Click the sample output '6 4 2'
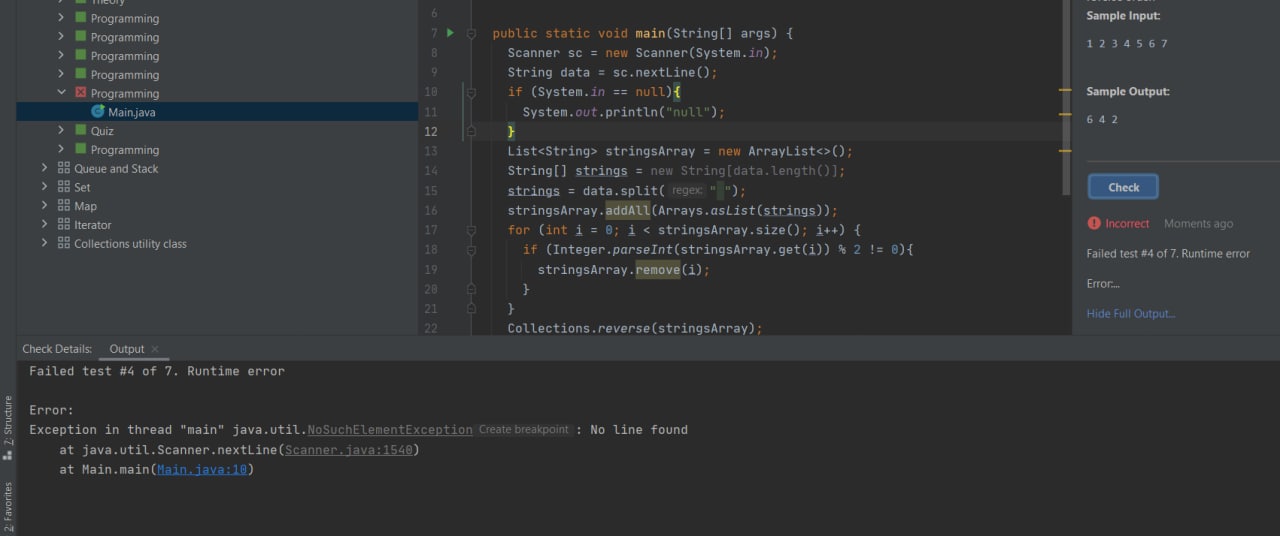This screenshot has height=536, width=1280. pos(1102,119)
